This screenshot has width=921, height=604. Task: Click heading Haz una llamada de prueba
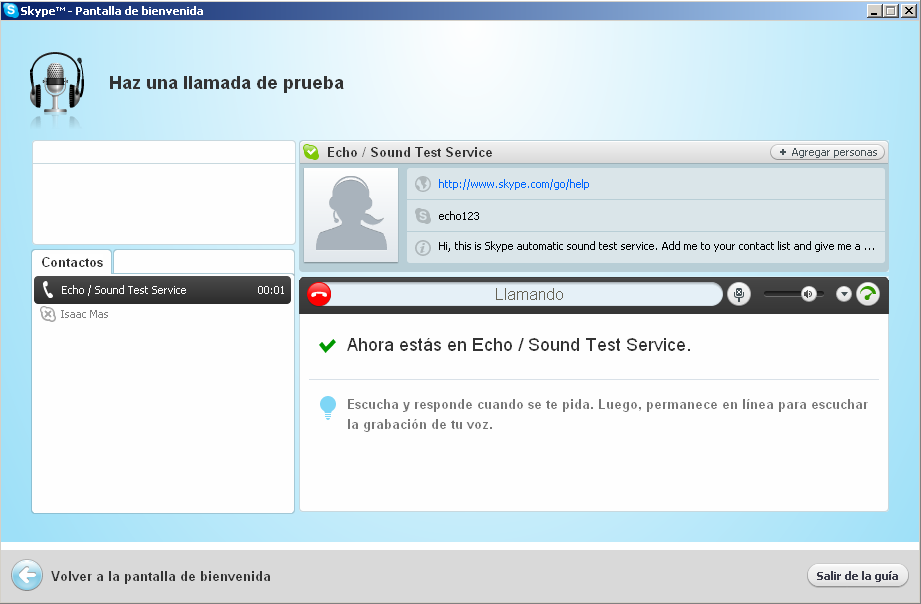[x=226, y=83]
